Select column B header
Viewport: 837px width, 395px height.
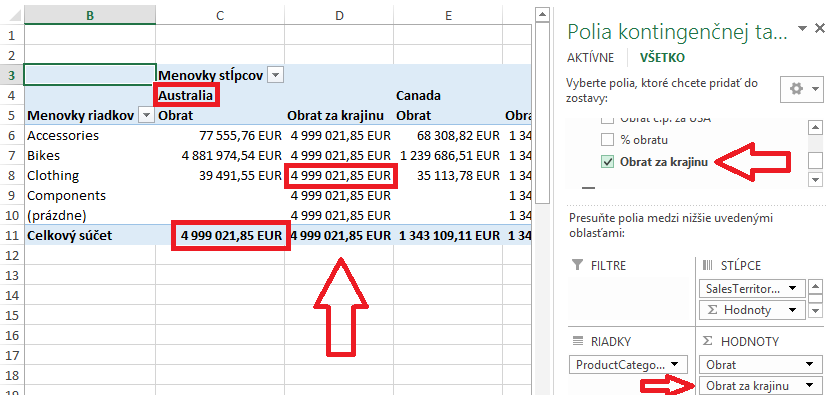coord(90,15)
